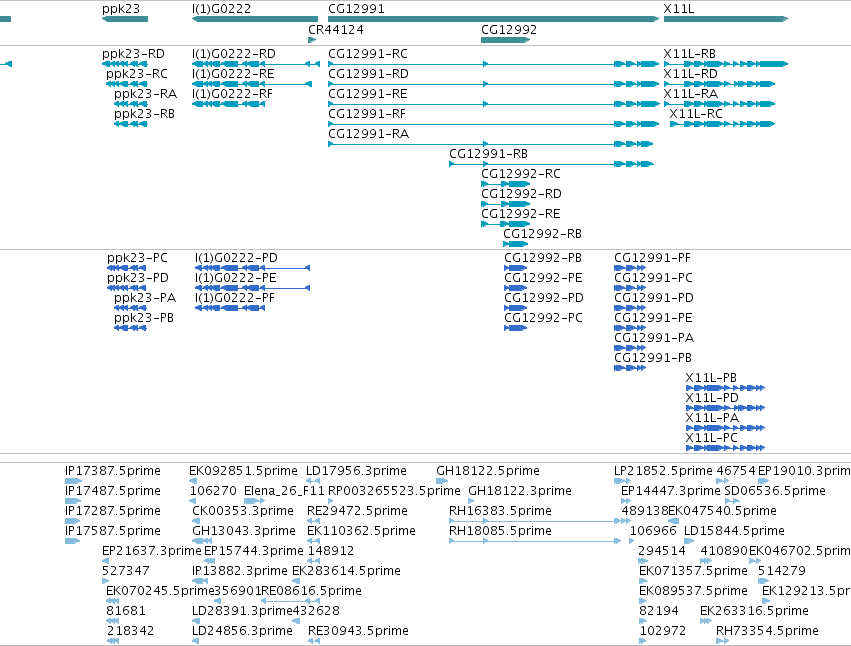Click EST LD17956.3prime
Image resolution: width=851 pixels, height=646 pixels.
tap(313, 481)
